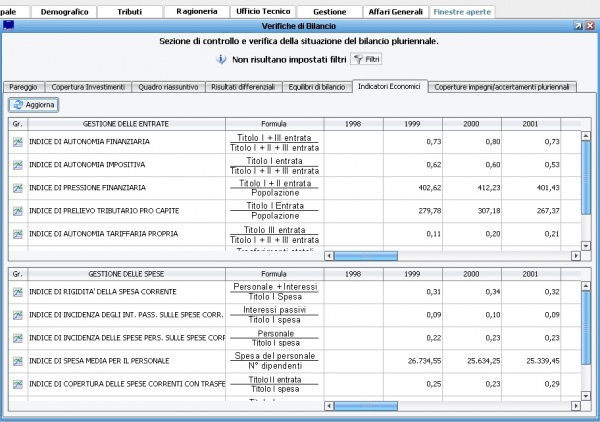Click the 0,80 autonomia finanziaria value
This screenshot has width=600, height=422.
click(x=493, y=142)
